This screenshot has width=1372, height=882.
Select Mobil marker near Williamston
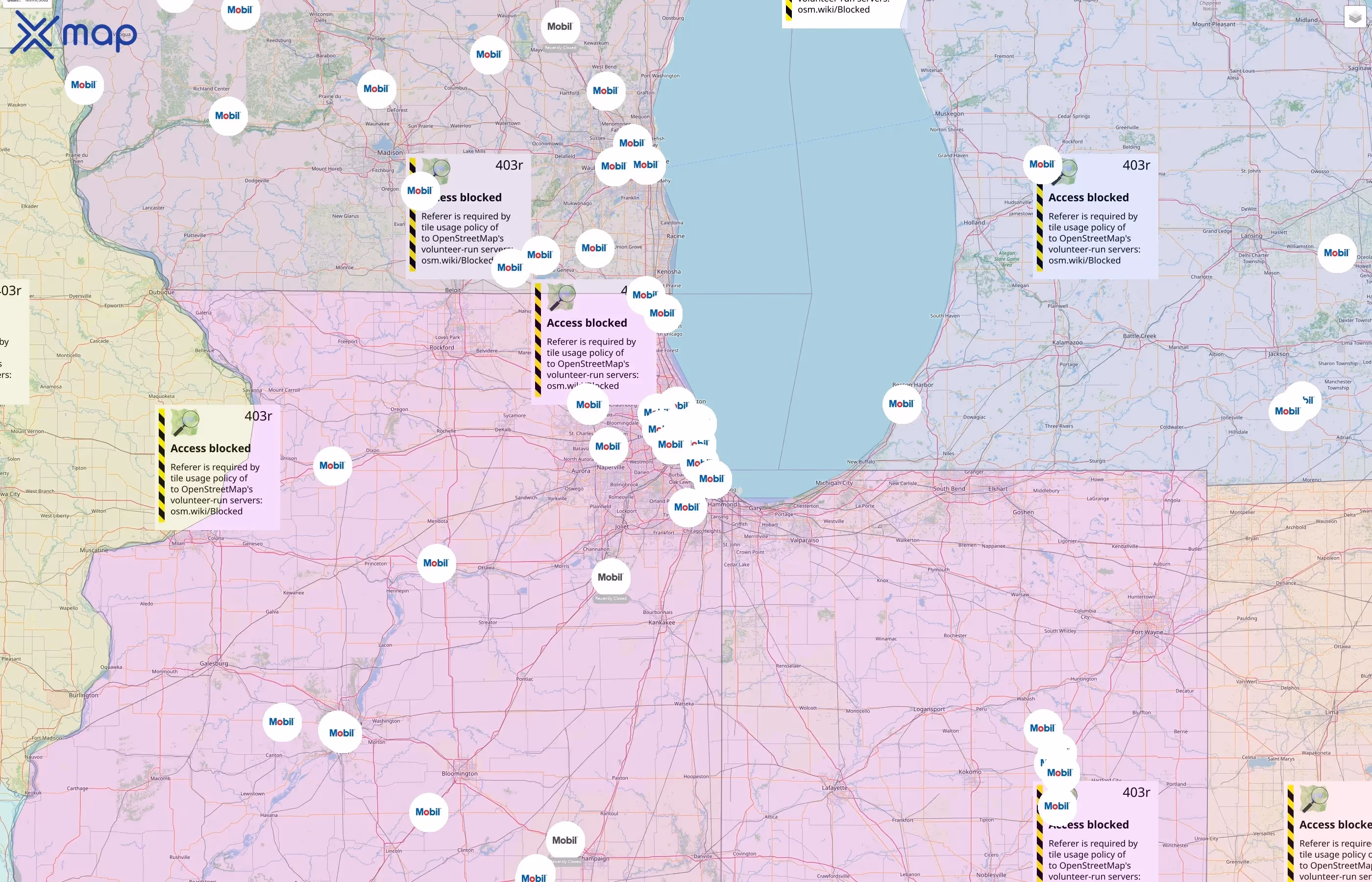click(1337, 253)
